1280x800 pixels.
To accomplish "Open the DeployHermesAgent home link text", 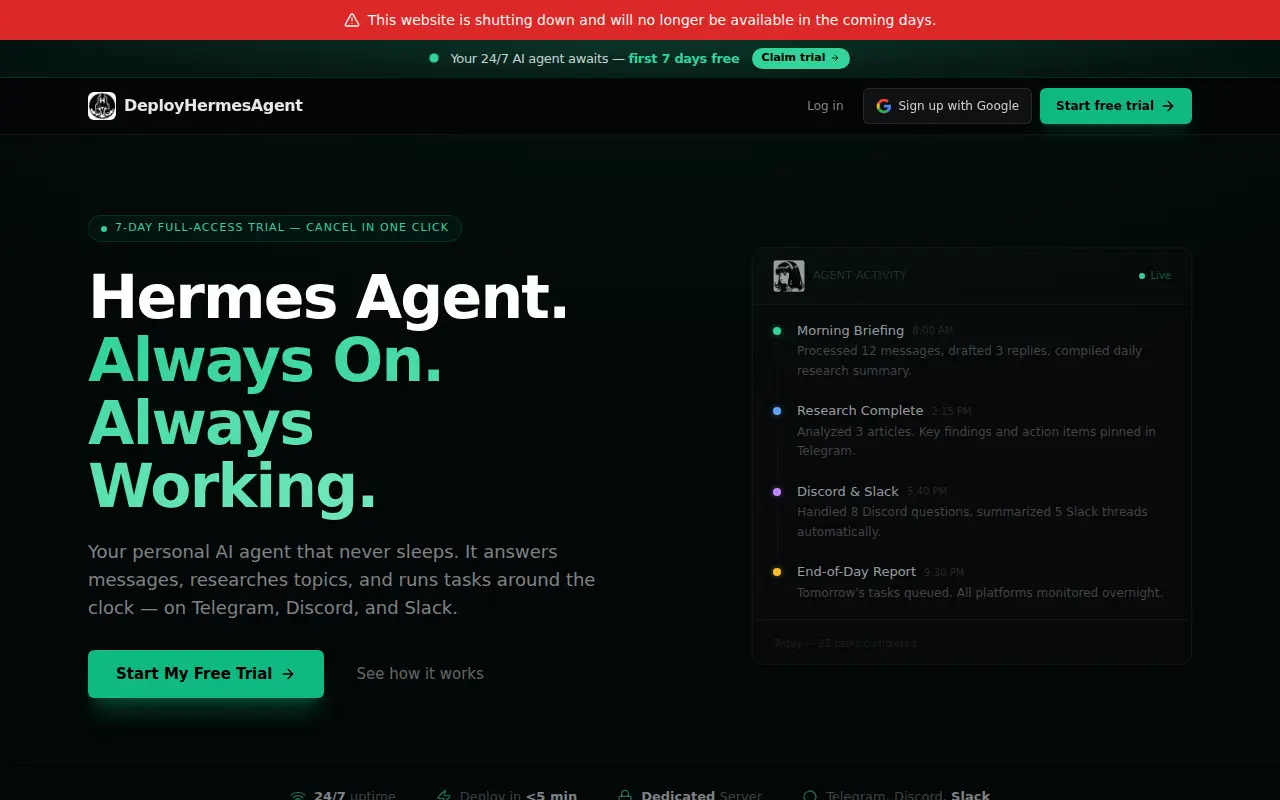I will [x=213, y=106].
